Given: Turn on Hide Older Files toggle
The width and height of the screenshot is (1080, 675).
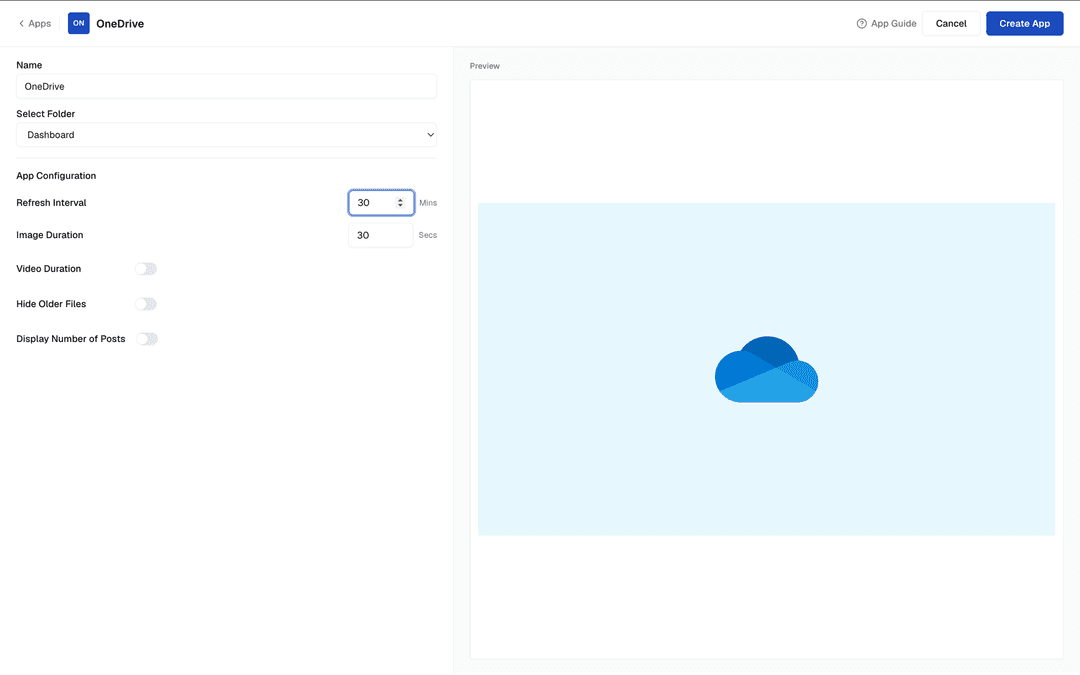Looking at the screenshot, I should click(x=146, y=304).
